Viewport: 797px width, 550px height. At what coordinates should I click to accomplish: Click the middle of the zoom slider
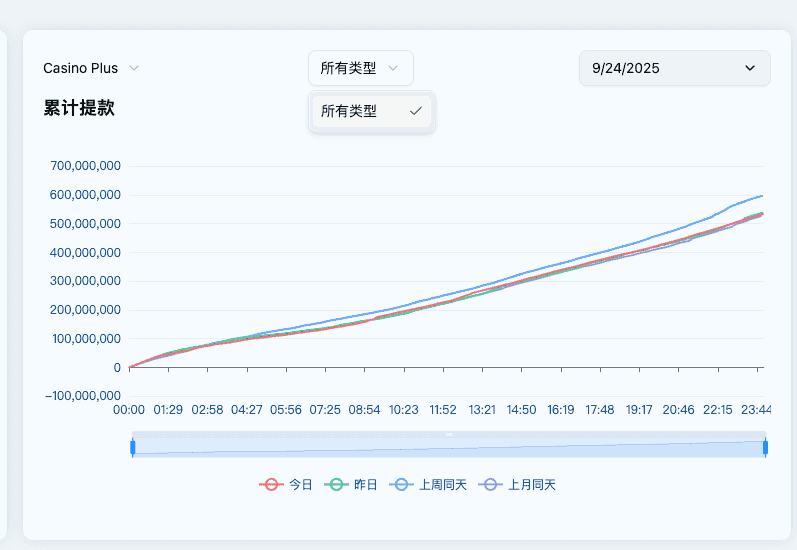449,447
